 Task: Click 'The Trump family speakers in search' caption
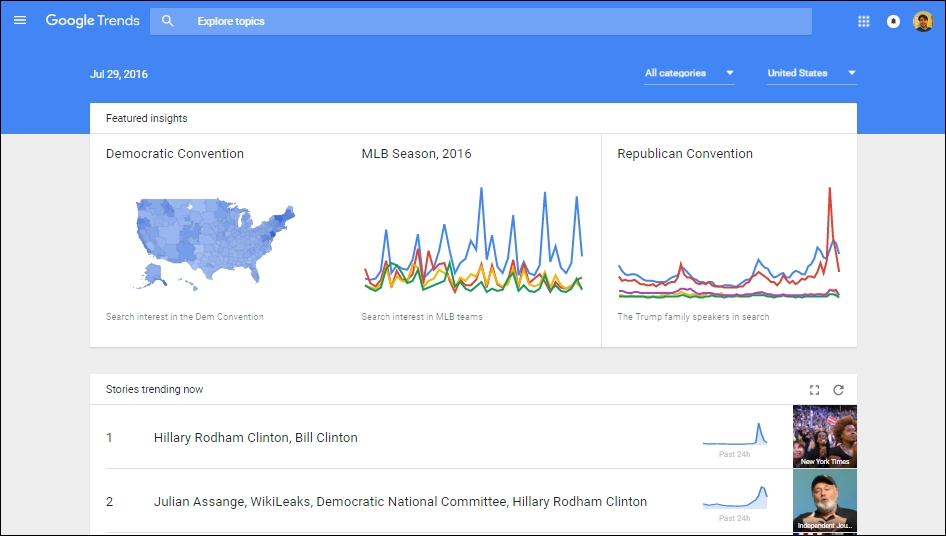coord(693,317)
